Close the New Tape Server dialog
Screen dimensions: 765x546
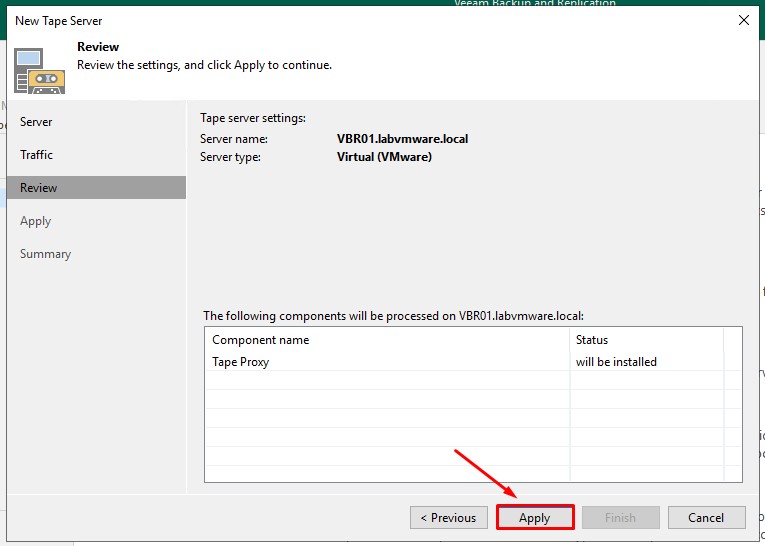click(x=743, y=20)
